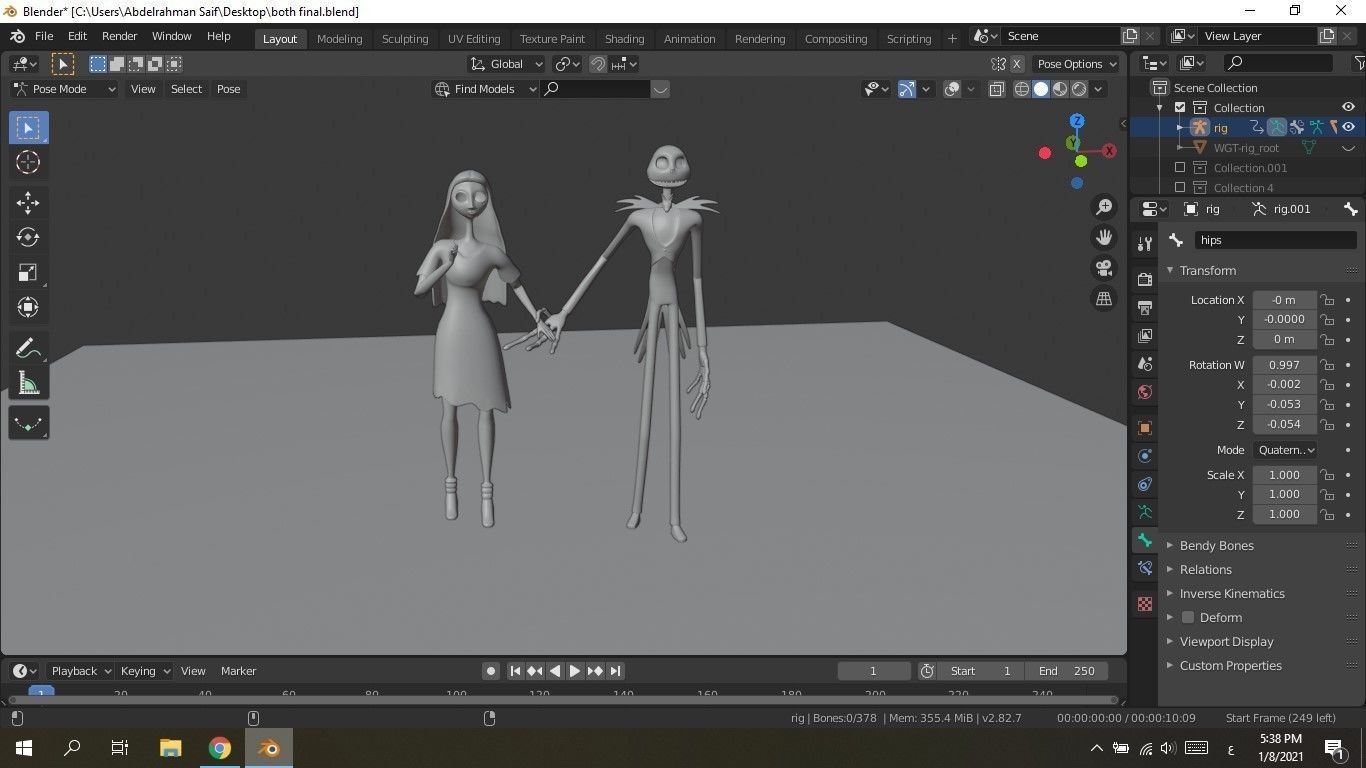Jump to the timeline end frame
Viewport: 1366px width, 768px height.
(x=616, y=671)
